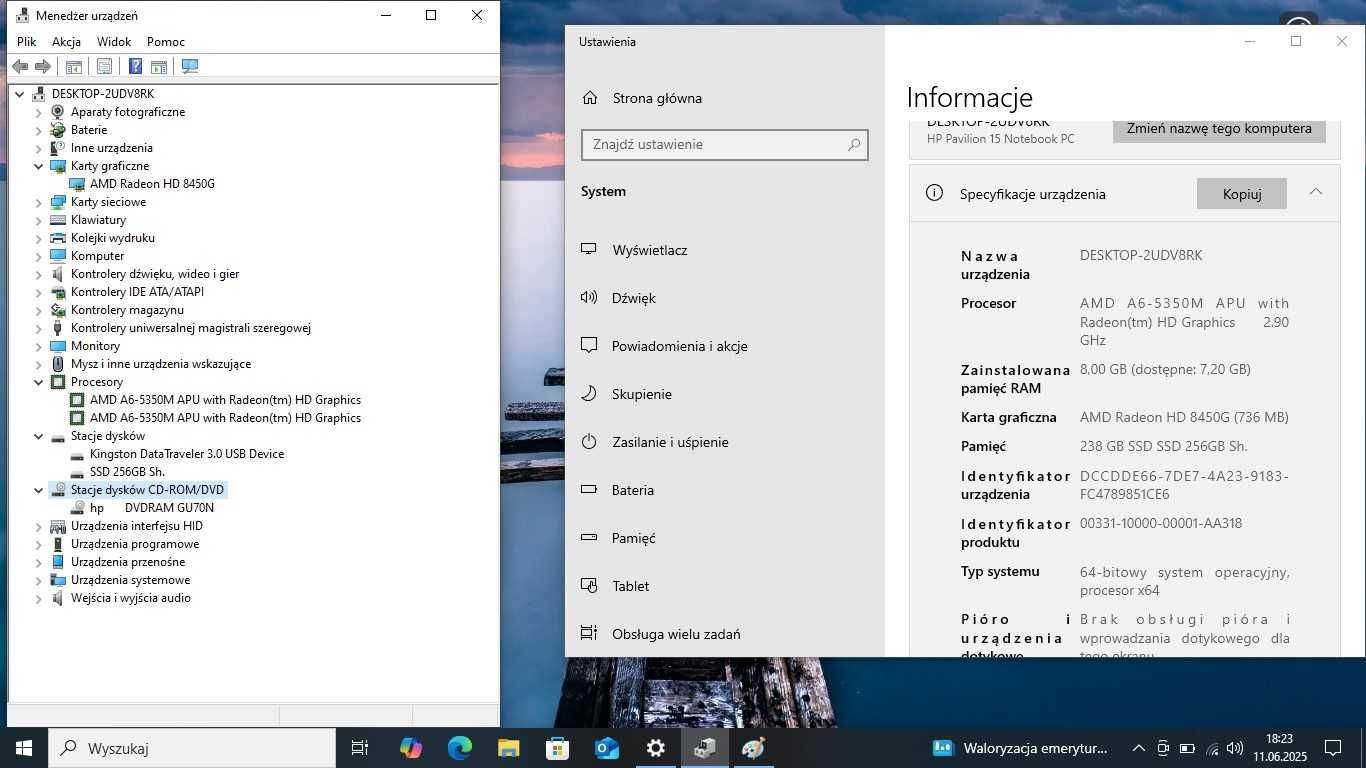This screenshot has width=1366, height=768.
Task: Select the SSD 256GB Sh. drive entry
Action: pos(127,472)
